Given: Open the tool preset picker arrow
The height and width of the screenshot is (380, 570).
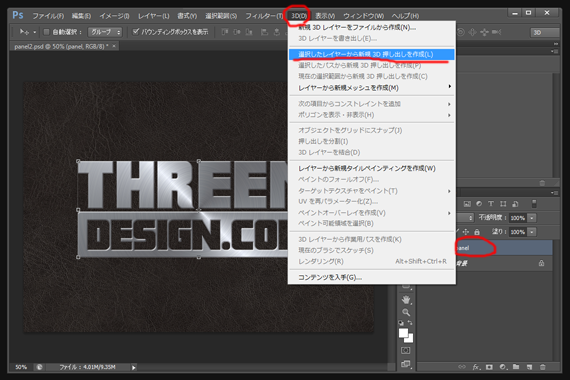Looking at the screenshot, I should pos(35,32).
